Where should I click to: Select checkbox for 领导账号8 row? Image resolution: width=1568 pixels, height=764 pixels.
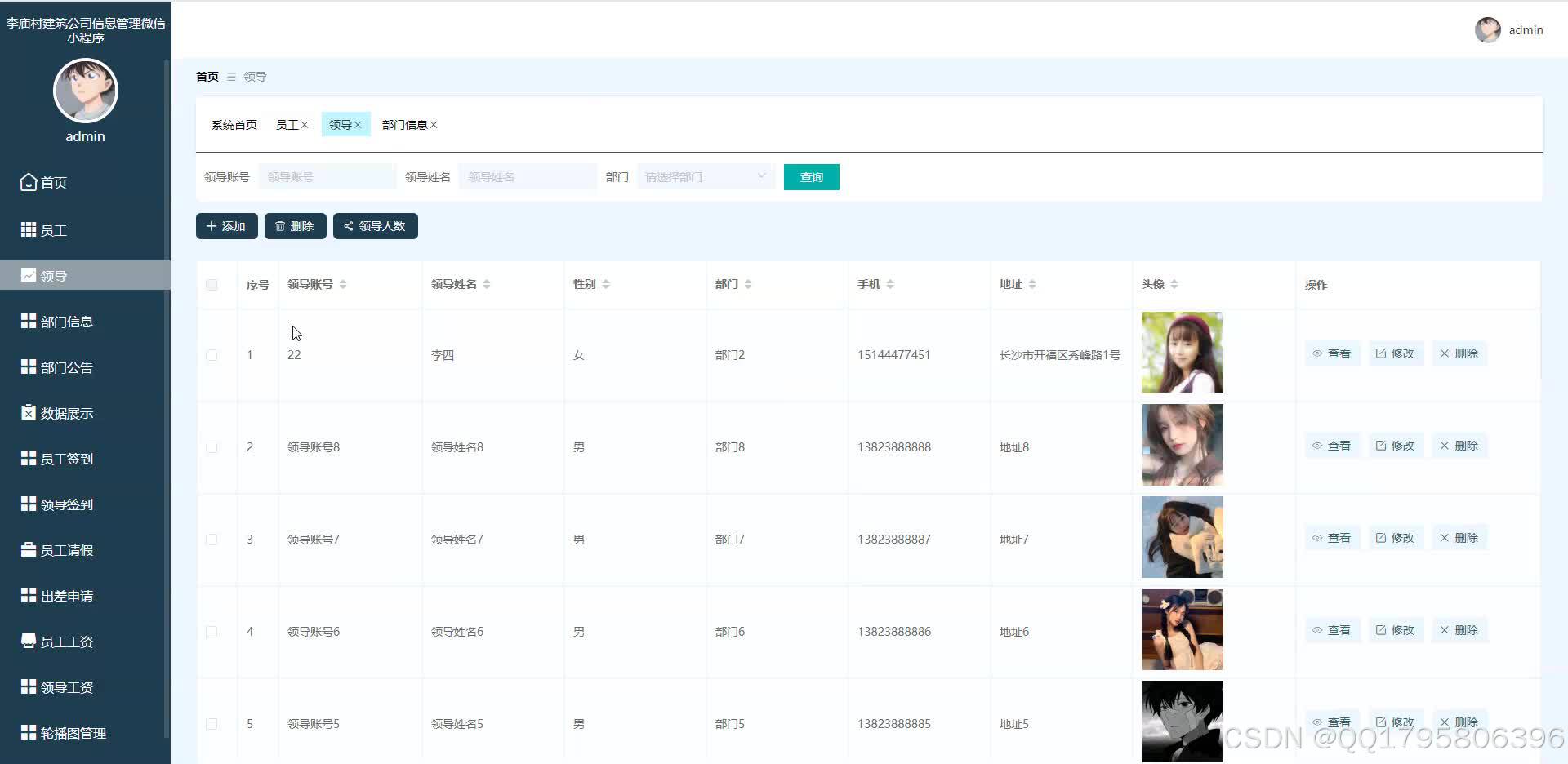coord(212,447)
